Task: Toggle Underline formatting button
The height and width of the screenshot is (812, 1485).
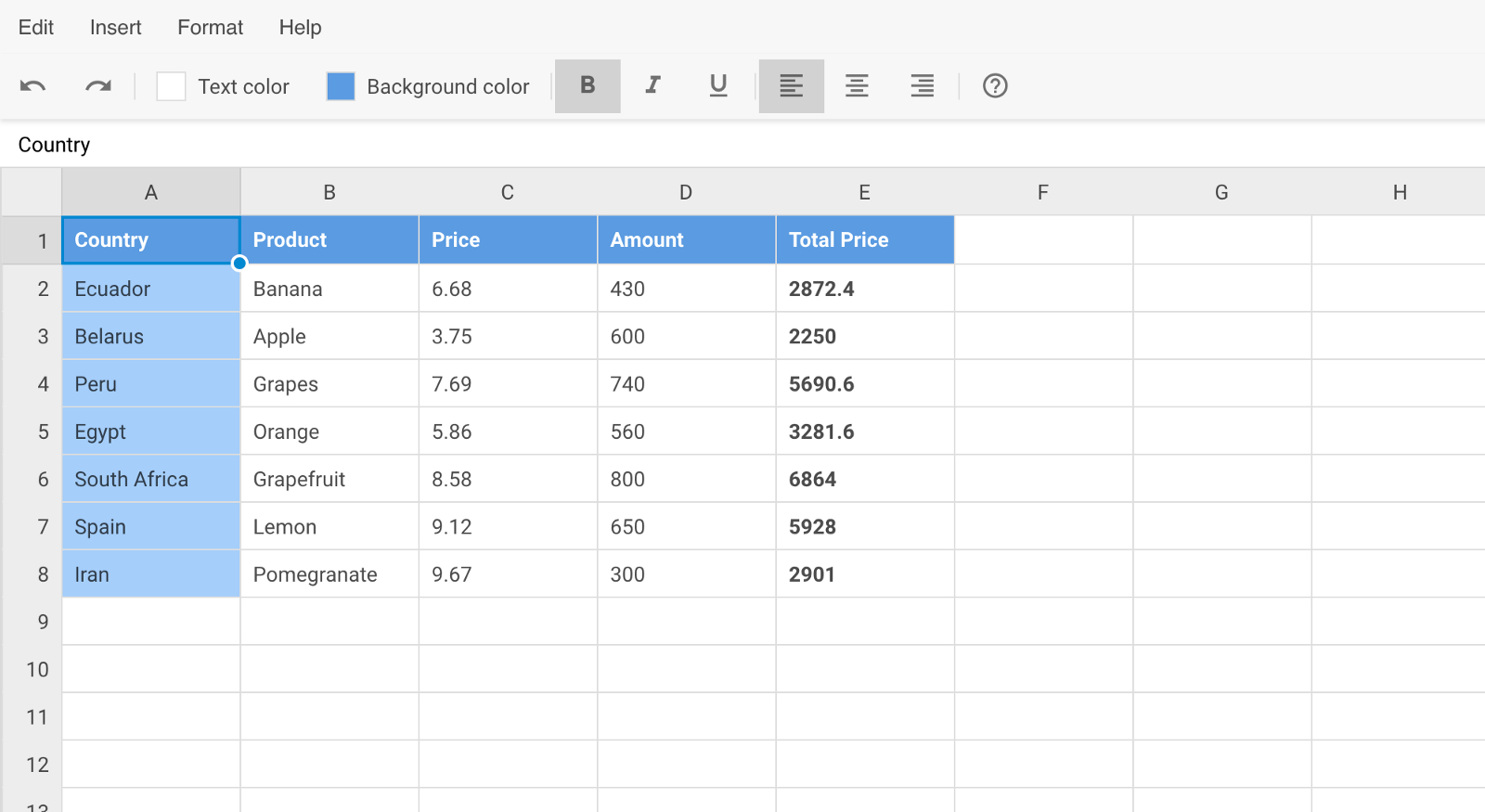Action: [x=717, y=86]
